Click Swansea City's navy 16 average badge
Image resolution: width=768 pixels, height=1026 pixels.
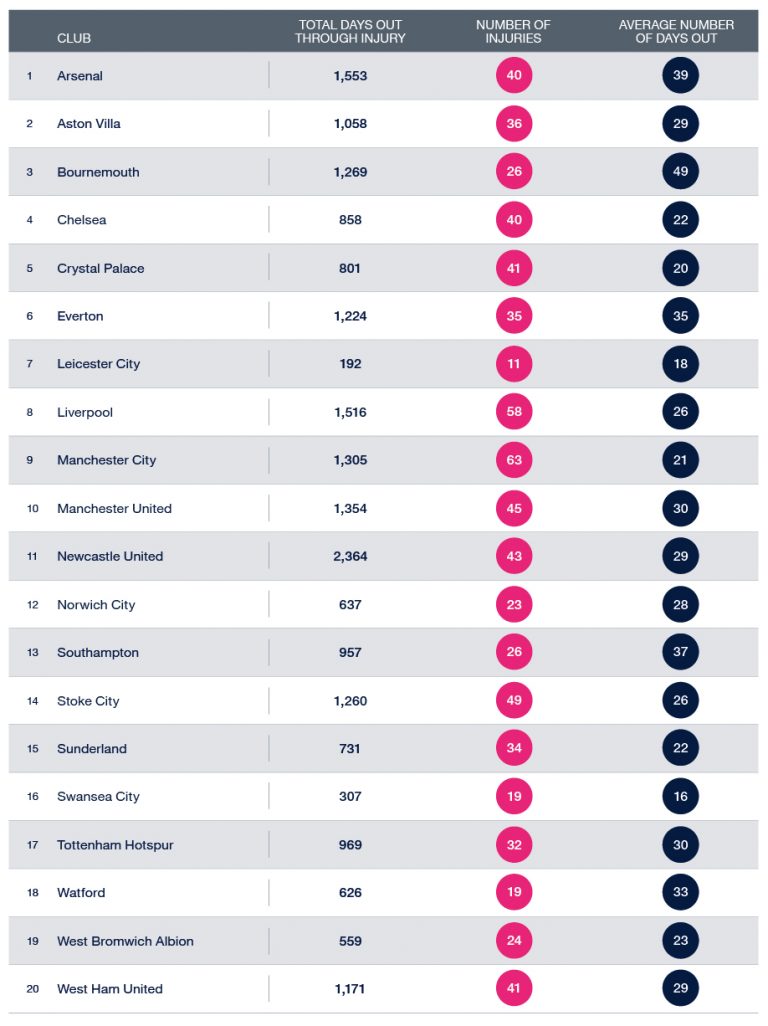click(x=680, y=796)
